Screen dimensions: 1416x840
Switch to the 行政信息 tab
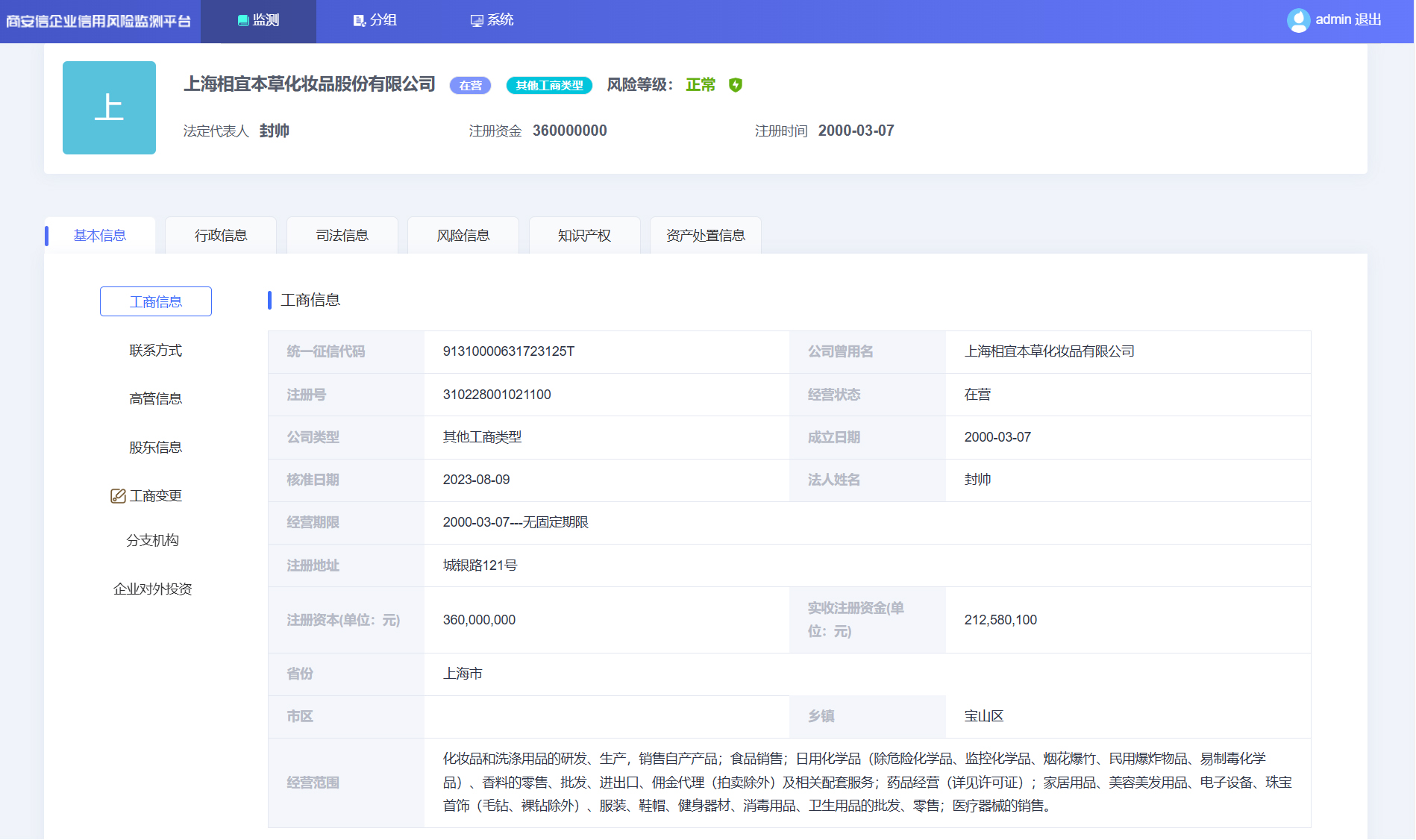[221, 236]
